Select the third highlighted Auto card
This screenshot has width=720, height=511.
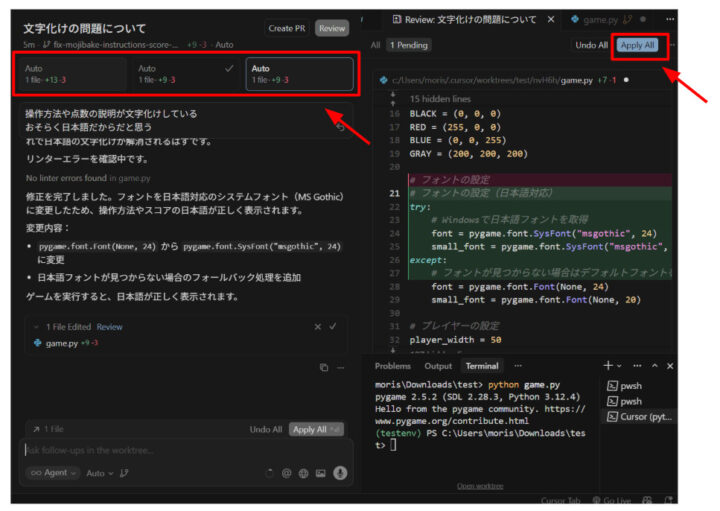(x=301, y=74)
